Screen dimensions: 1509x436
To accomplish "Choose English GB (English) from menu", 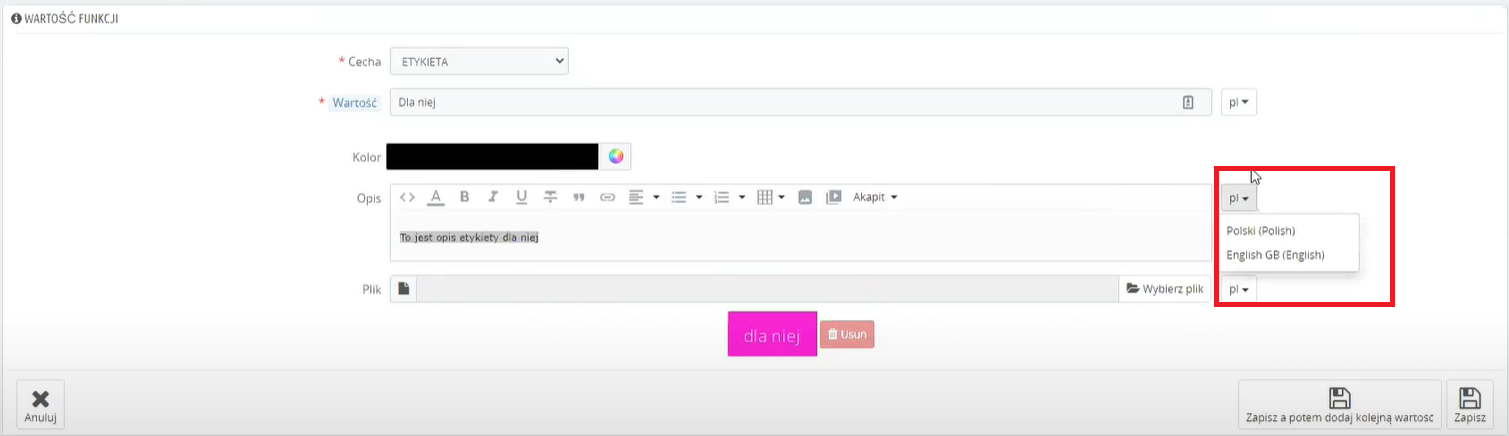I will coord(1275,255).
